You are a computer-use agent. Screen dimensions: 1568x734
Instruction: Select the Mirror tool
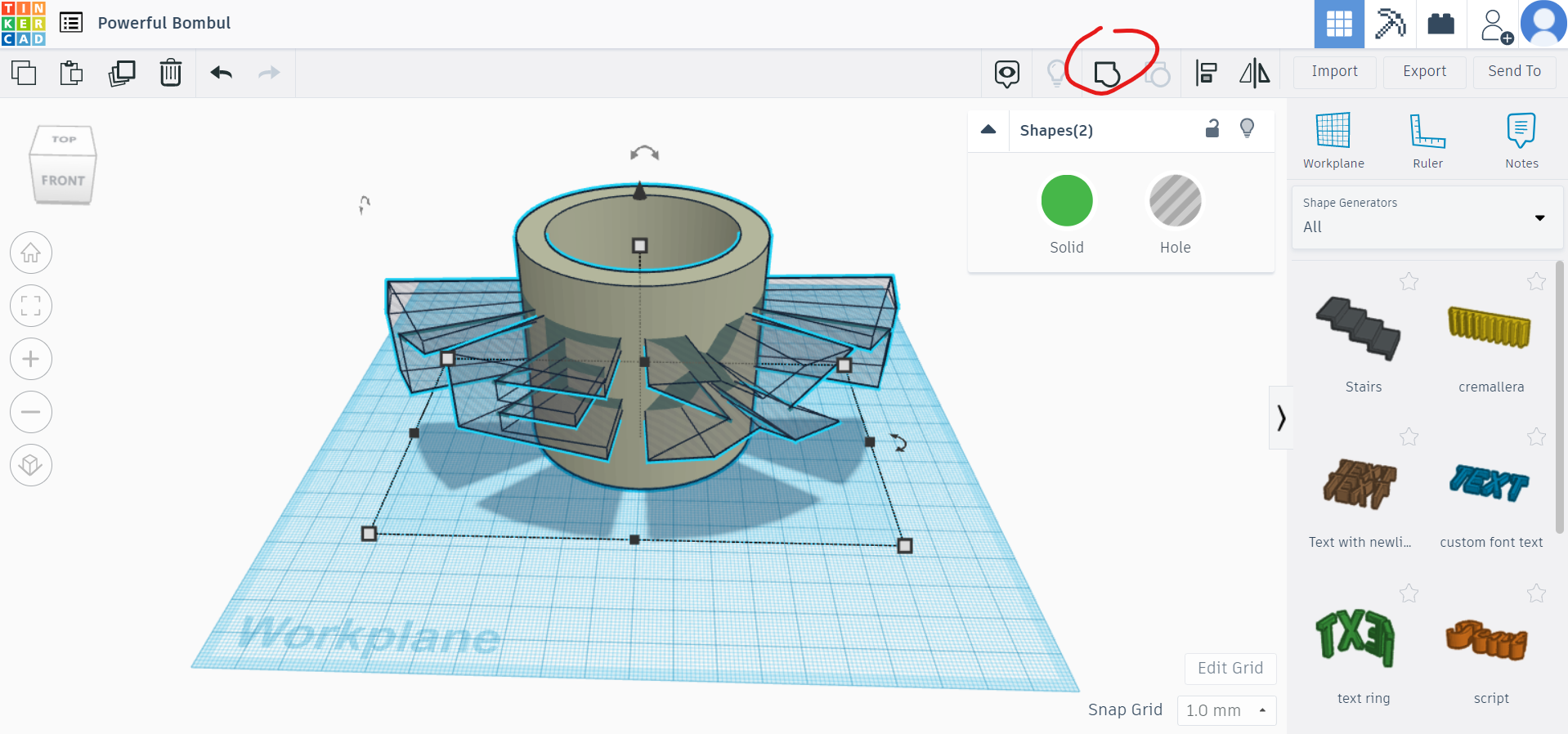[1255, 73]
